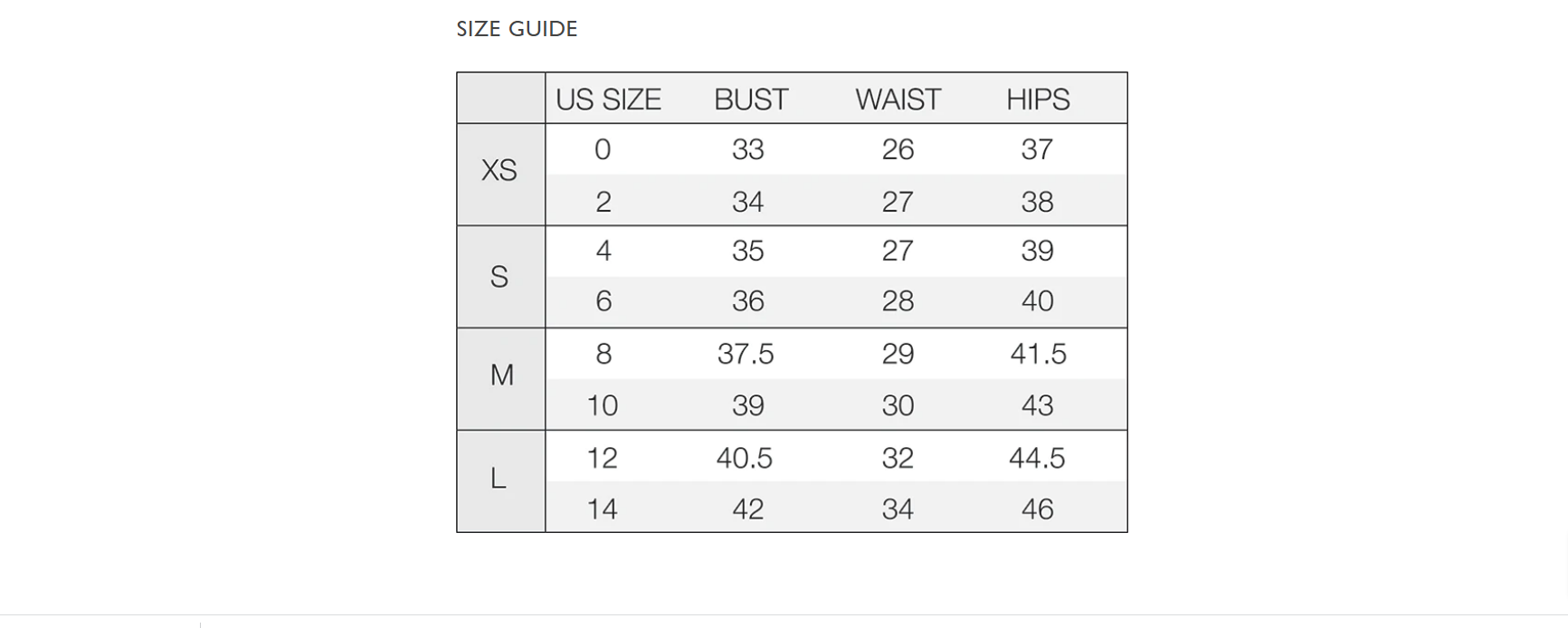Select US size 10 cell
This screenshot has height=628, width=1568.
[602, 405]
